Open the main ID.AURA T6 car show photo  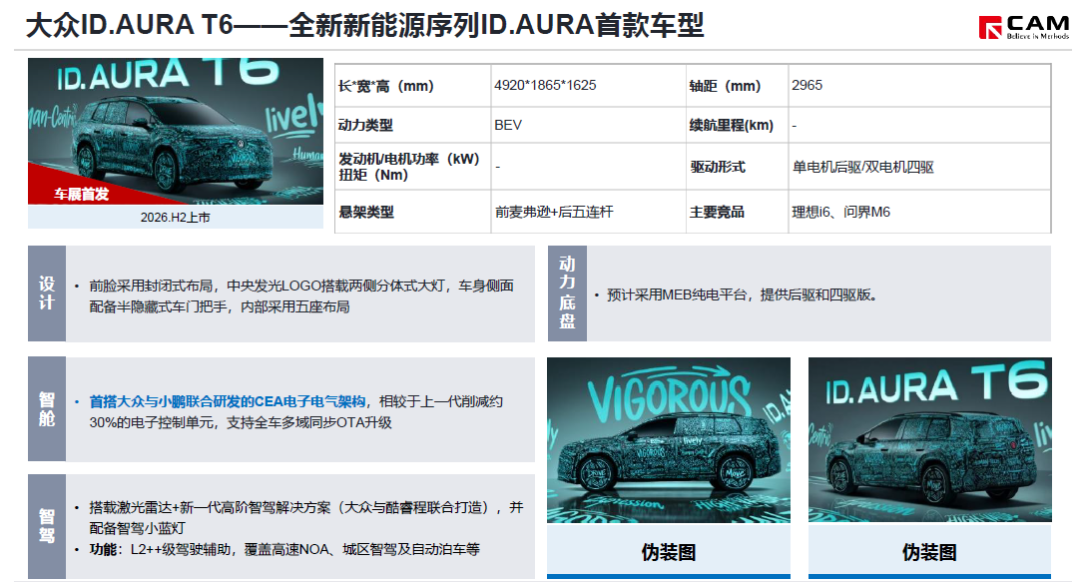[176, 131]
